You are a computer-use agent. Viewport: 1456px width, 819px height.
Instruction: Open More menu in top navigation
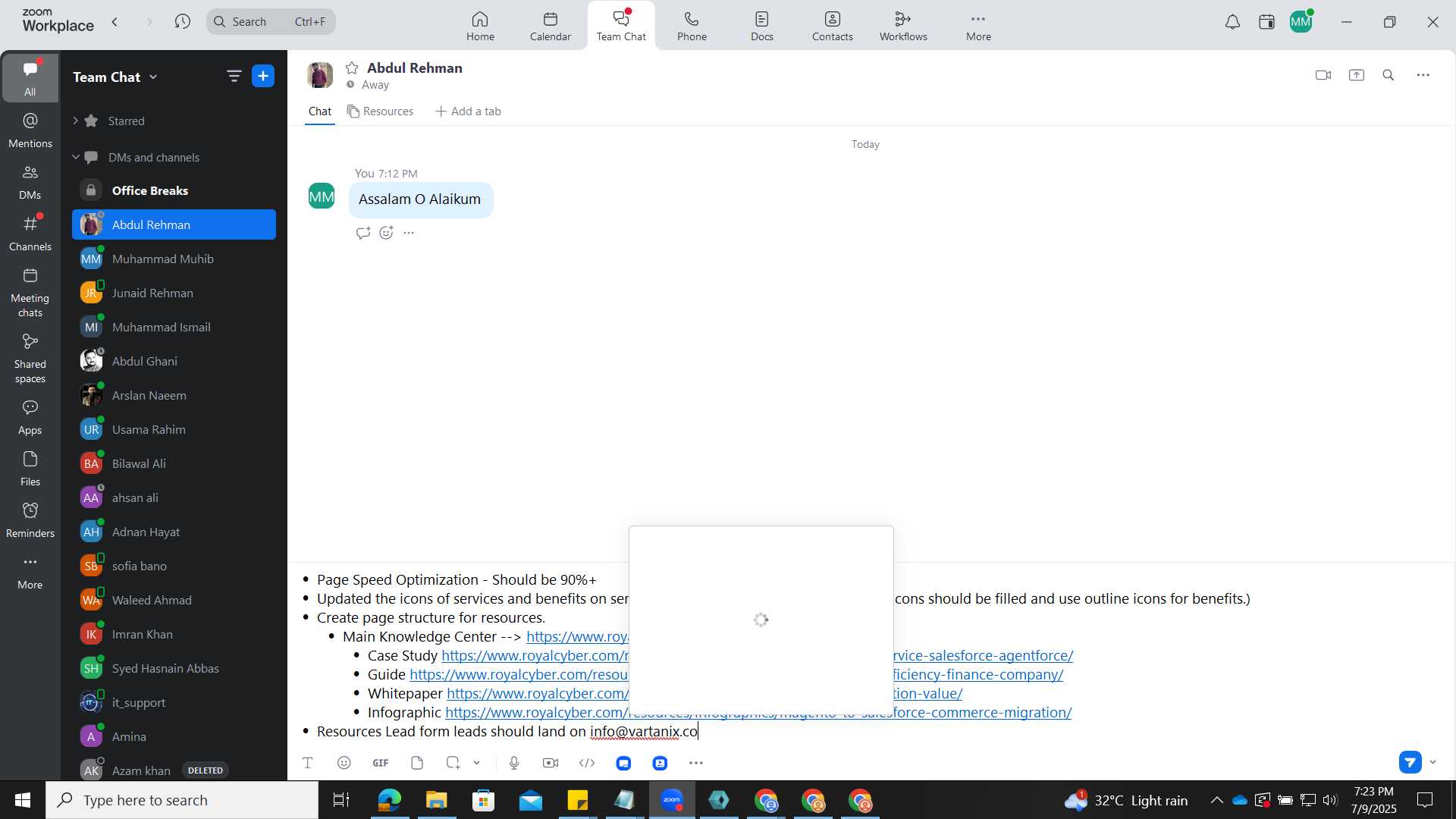[x=978, y=26]
